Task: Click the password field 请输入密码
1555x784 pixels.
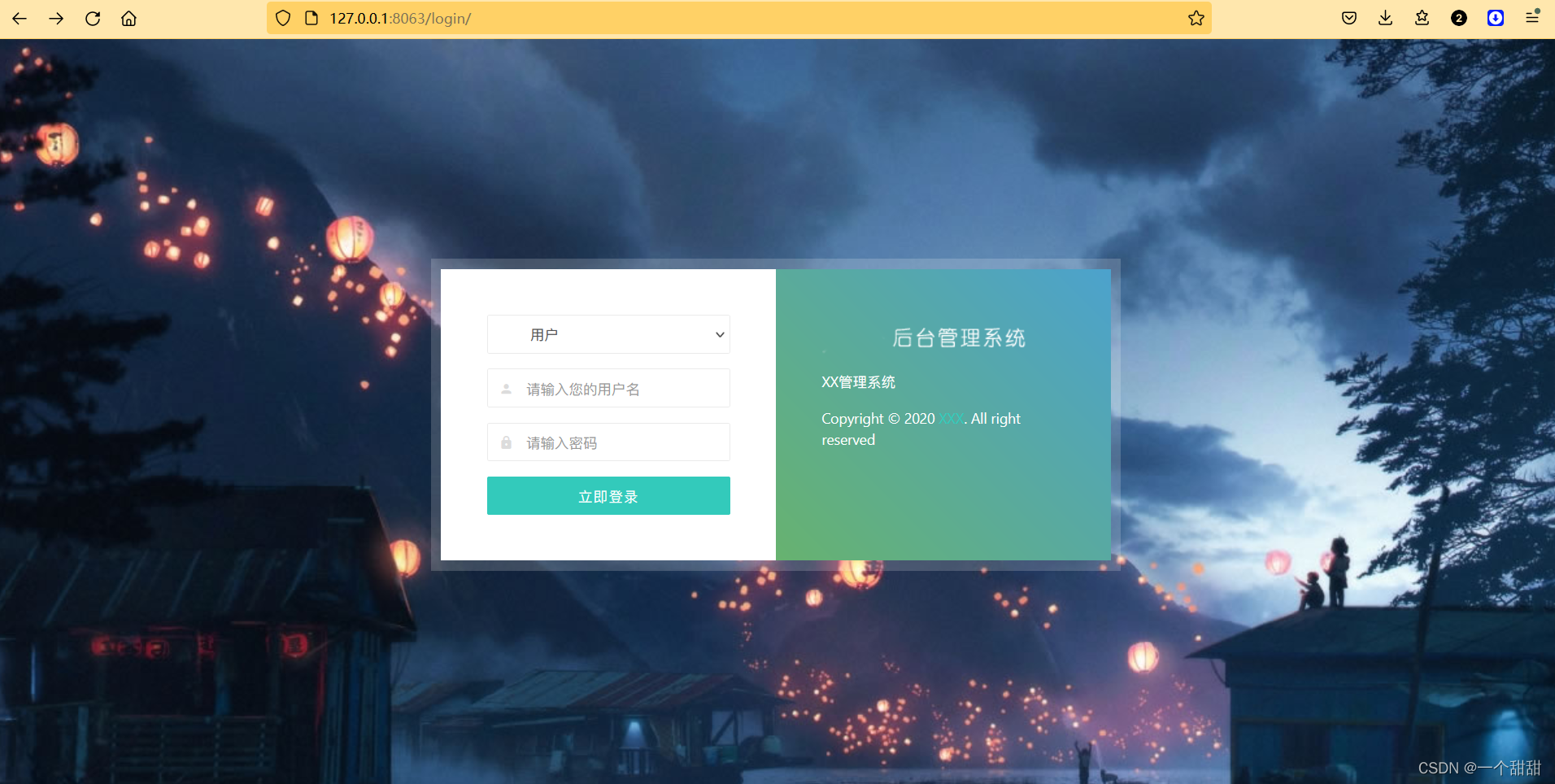Action: coord(608,442)
